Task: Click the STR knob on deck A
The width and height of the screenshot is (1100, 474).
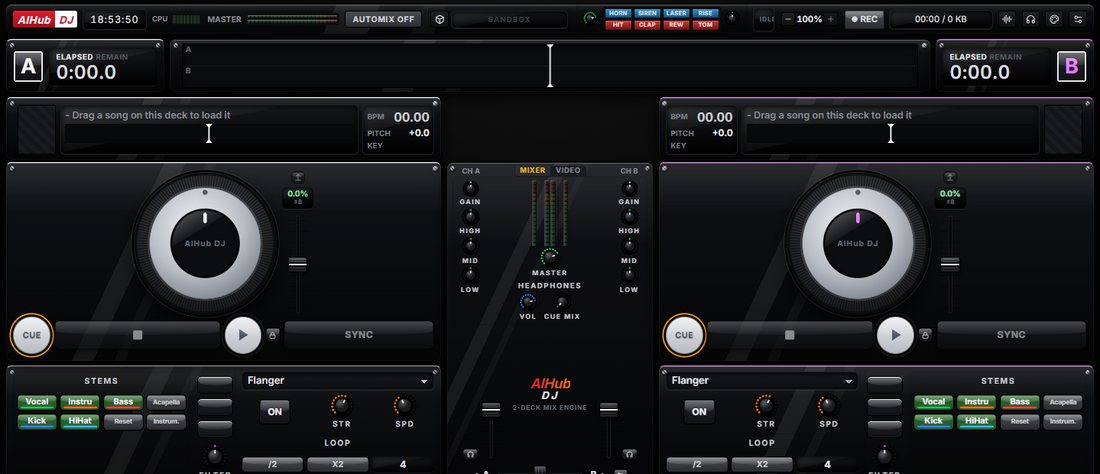Action: 341,405
